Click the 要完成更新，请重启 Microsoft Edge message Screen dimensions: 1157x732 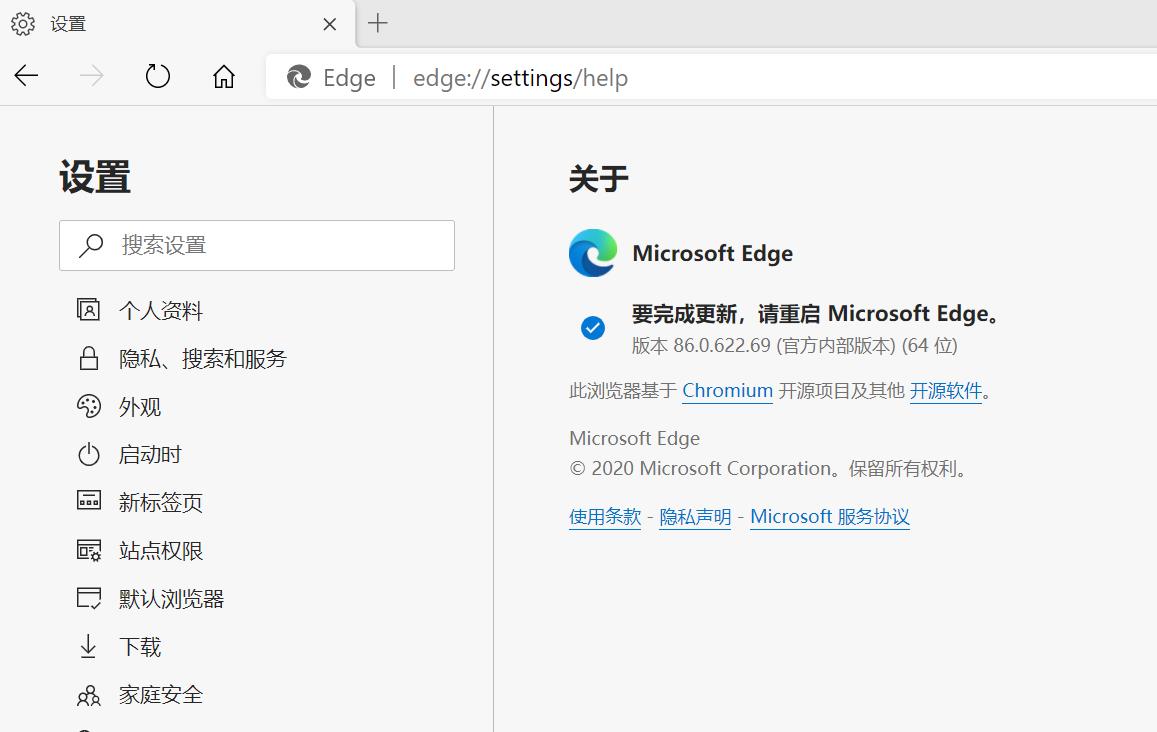[x=816, y=314]
